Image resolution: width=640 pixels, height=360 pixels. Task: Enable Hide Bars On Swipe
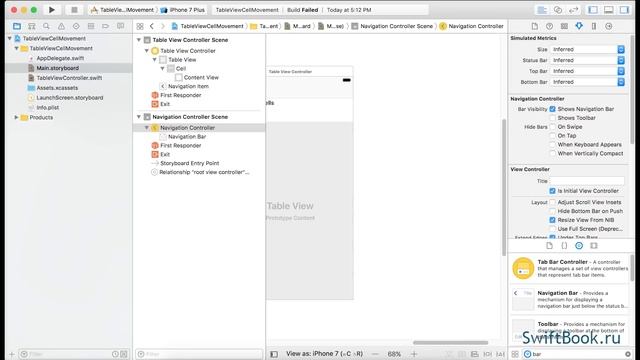click(x=552, y=127)
